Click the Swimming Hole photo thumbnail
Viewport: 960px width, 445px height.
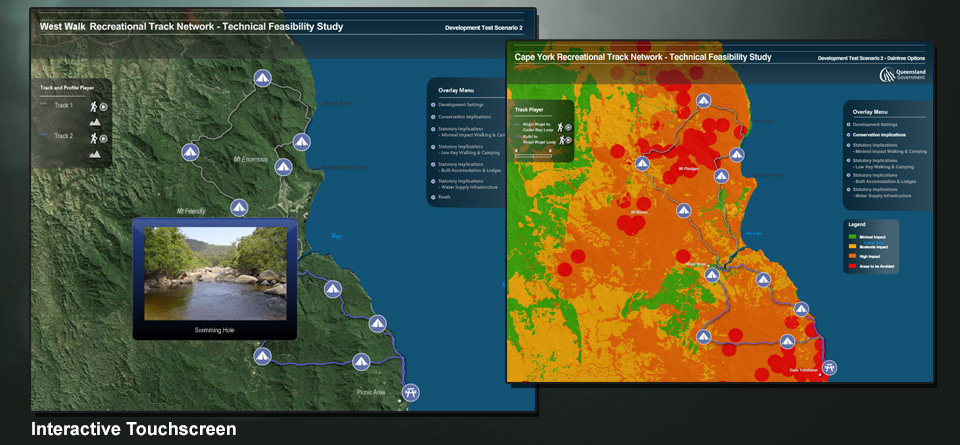(215, 274)
